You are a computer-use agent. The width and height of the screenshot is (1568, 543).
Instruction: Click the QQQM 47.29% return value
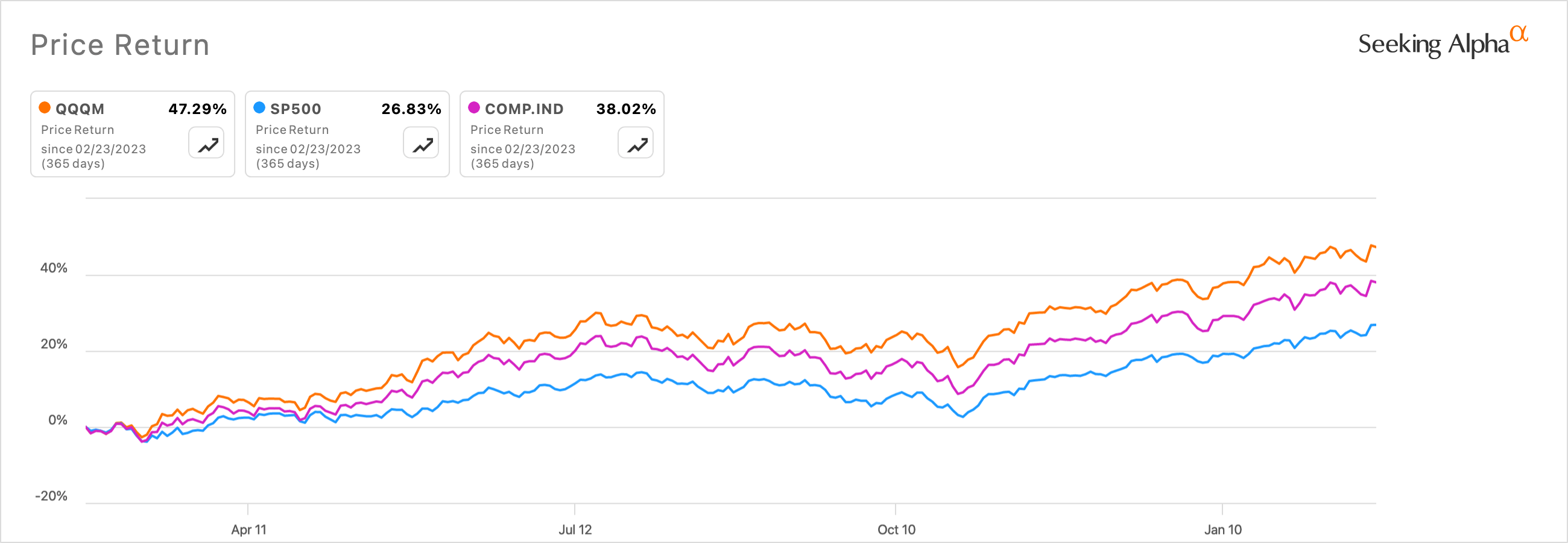point(197,109)
